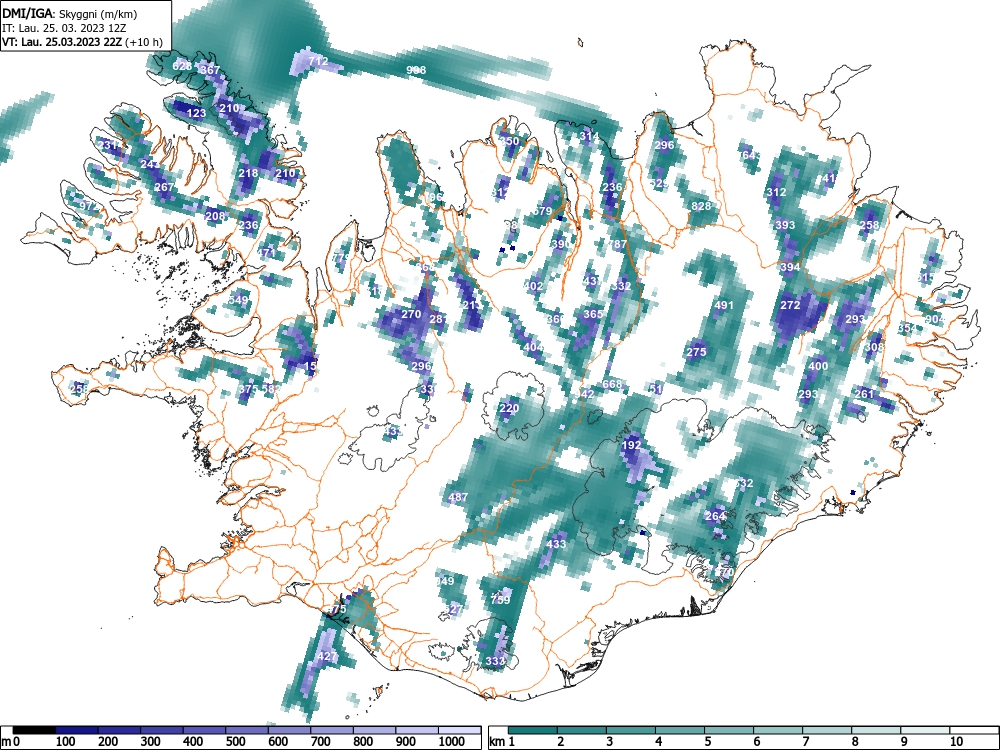Click the visibility value 192 on Vatnajökull
This screenshot has height=750, width=1000.
point(631,445)
